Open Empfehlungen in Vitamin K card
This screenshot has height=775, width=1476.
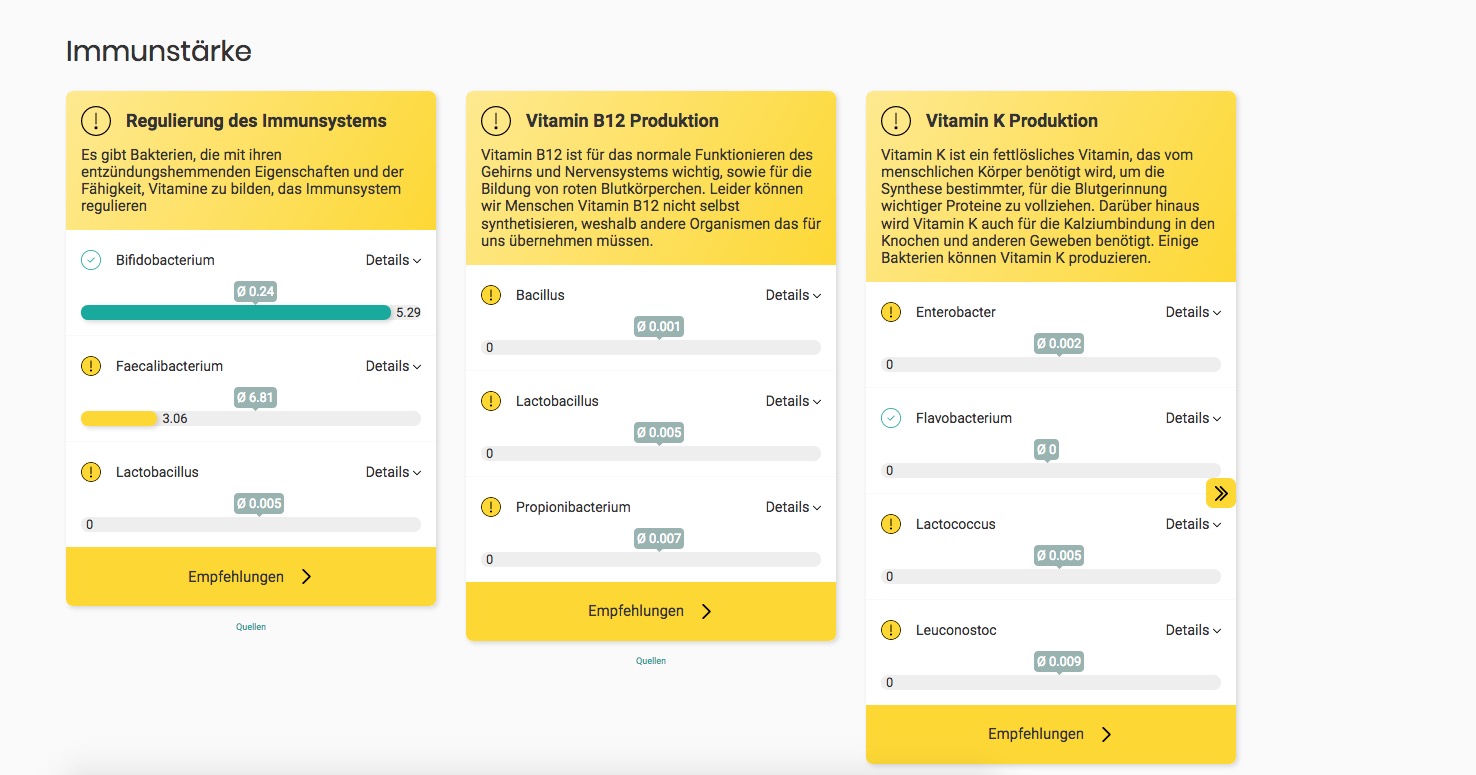1051,734
